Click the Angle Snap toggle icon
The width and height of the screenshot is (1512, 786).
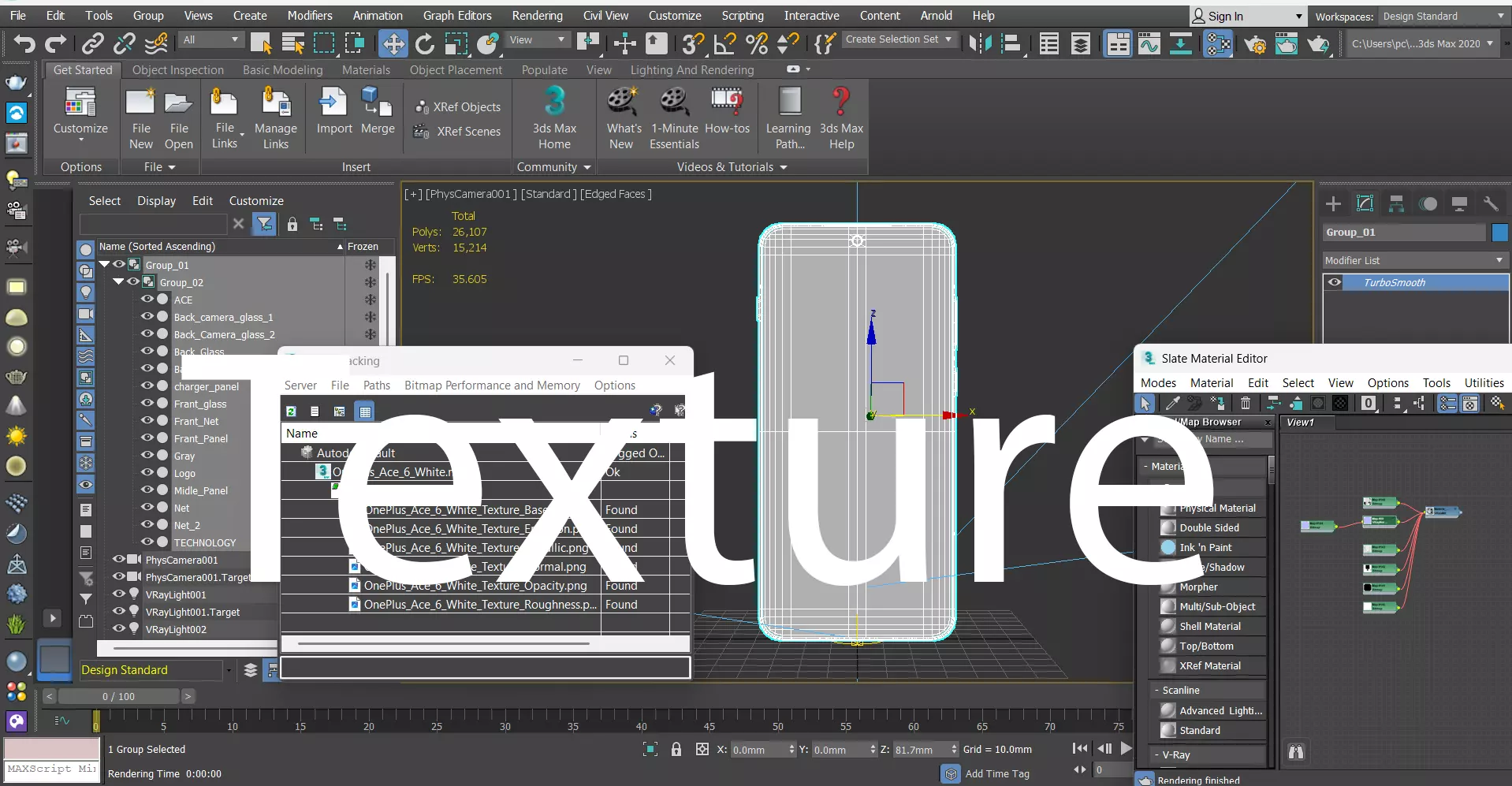click(x=724, y=43)
